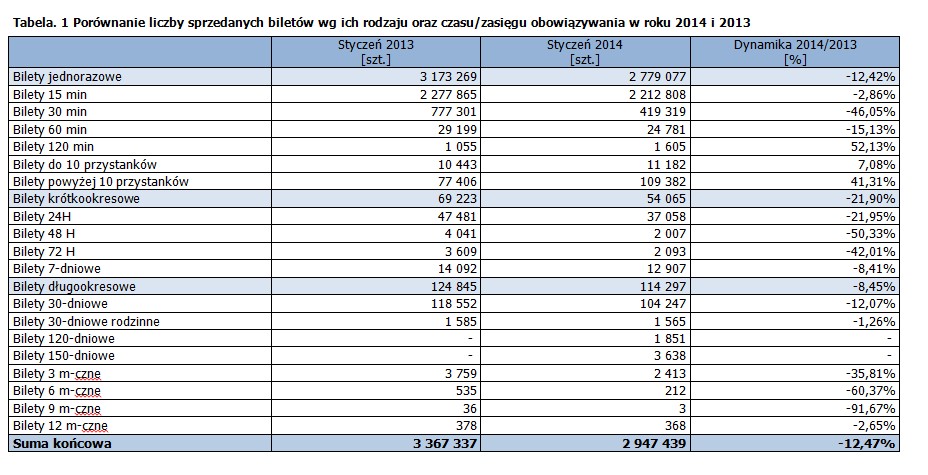Select the 'Bilety powyżej 10 przystanków' label

[x=101, y=182]
